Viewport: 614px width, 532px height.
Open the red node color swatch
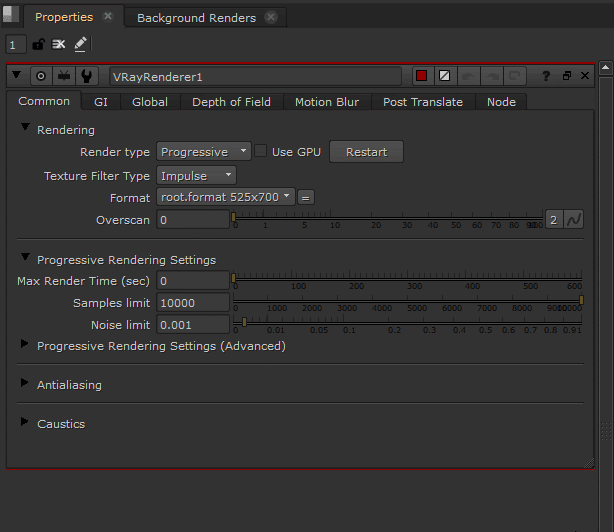pos(422,76)
